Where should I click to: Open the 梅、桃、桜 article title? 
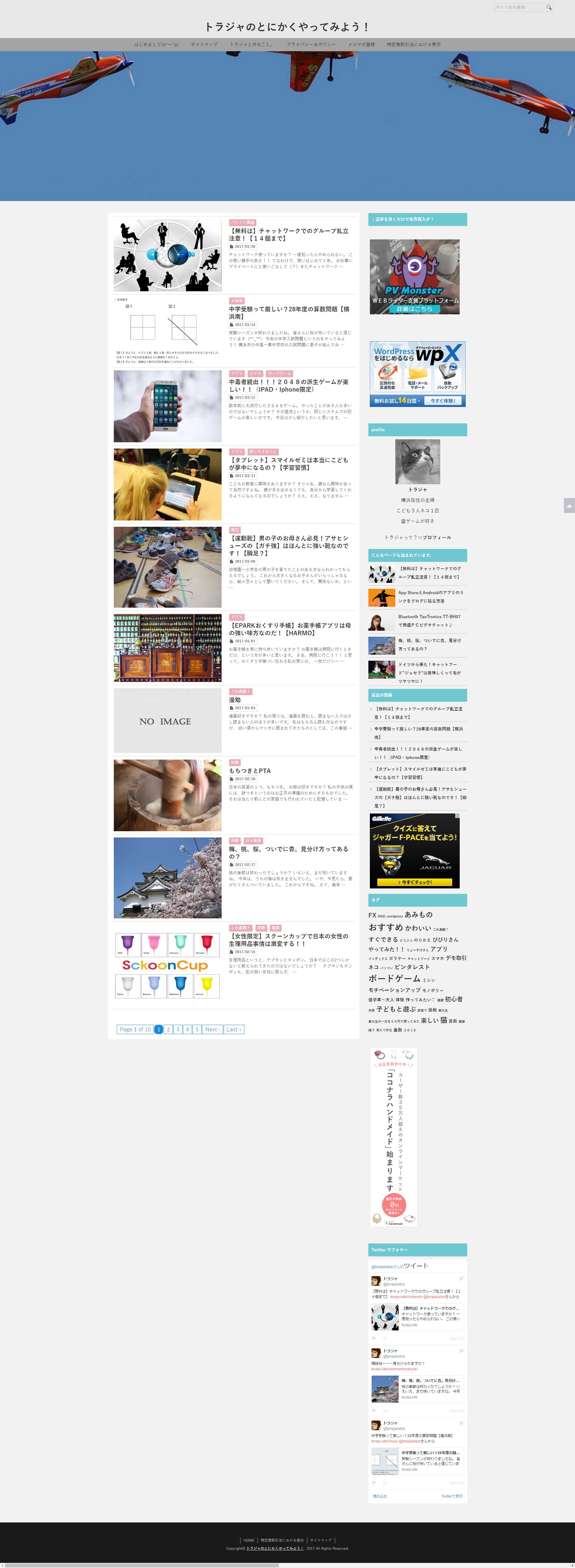(288, 852)
